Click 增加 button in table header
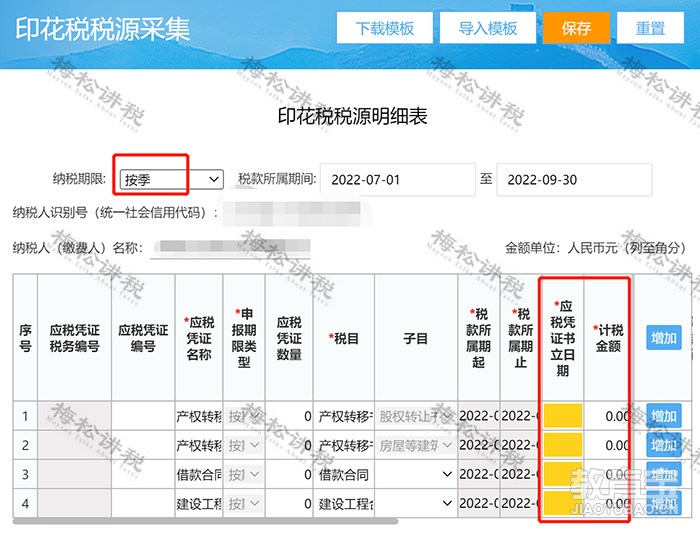700x538 pixels. tap(663, 338)
